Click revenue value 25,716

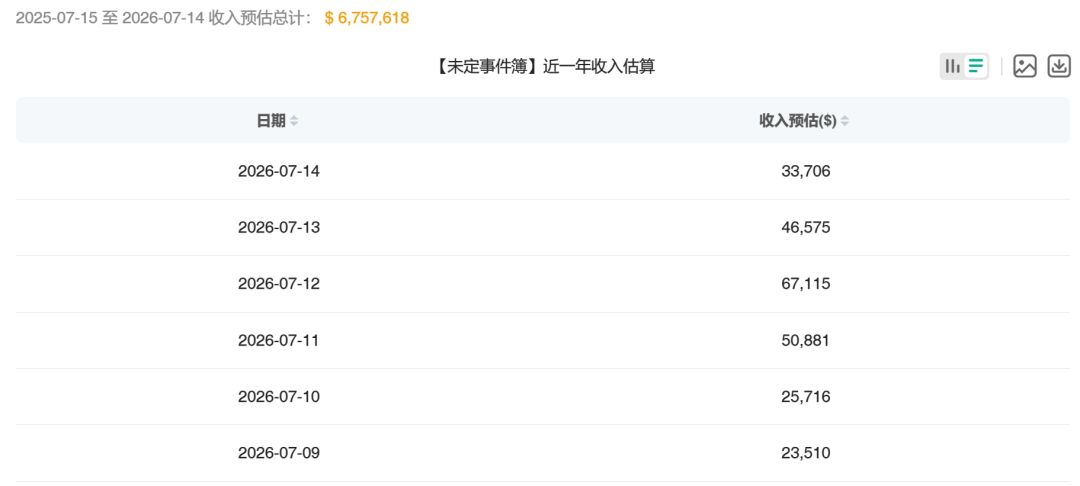coord(806,397)
